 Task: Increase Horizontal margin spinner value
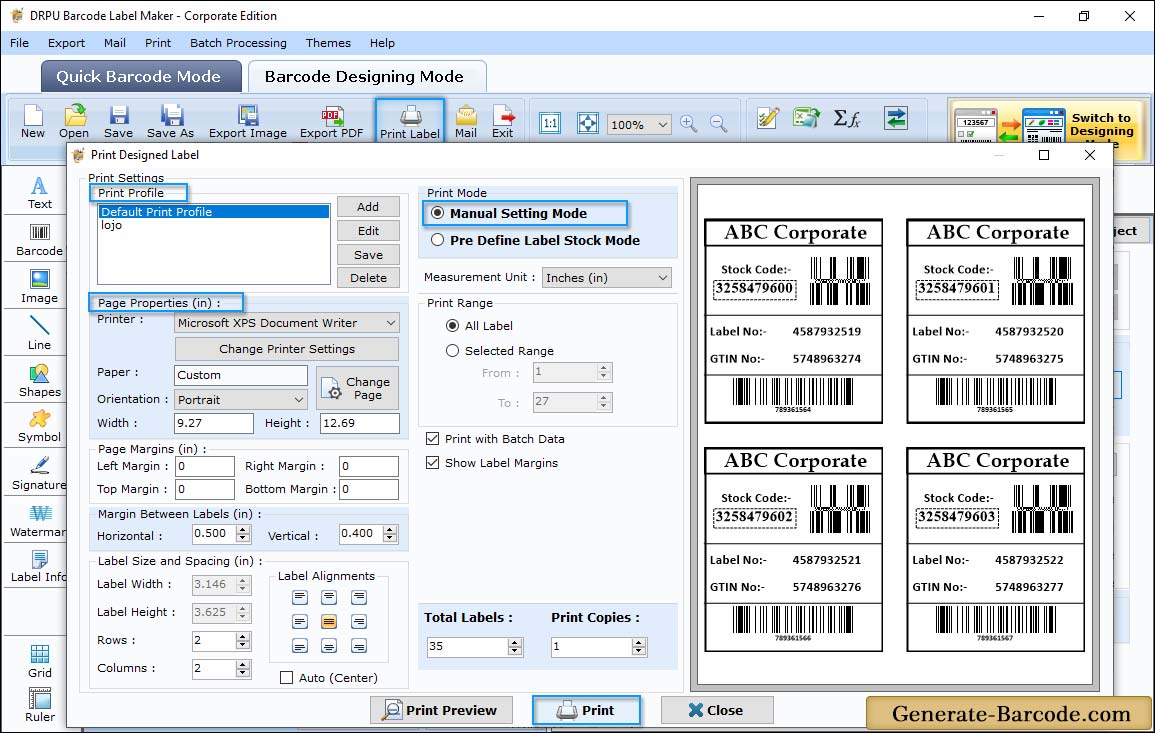pos(243,529)
